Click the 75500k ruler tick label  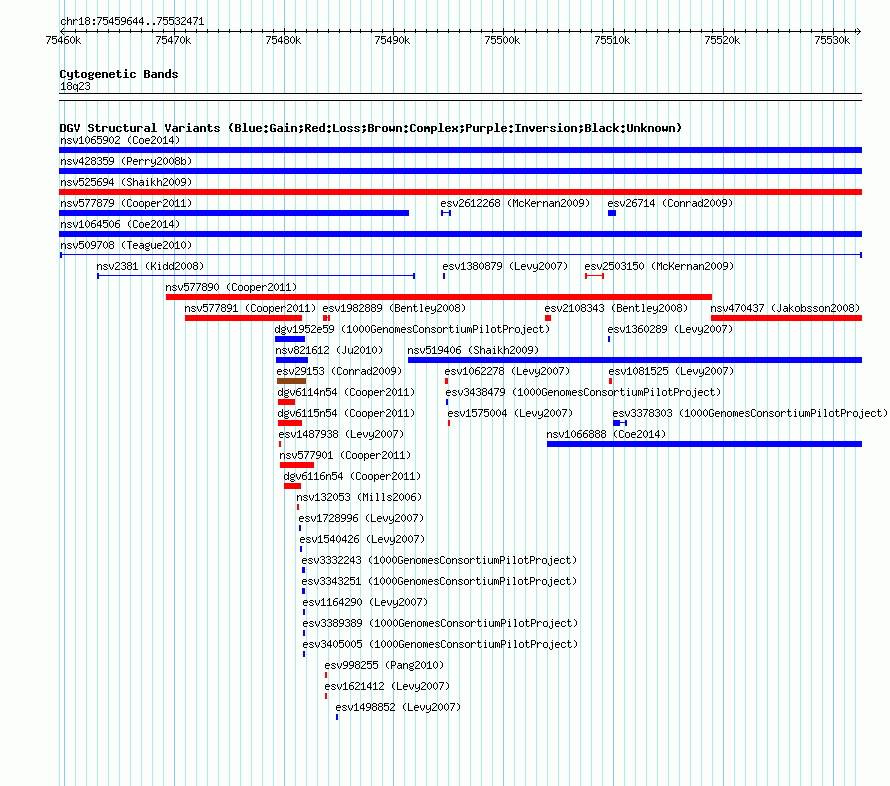(x=502, y=40)
